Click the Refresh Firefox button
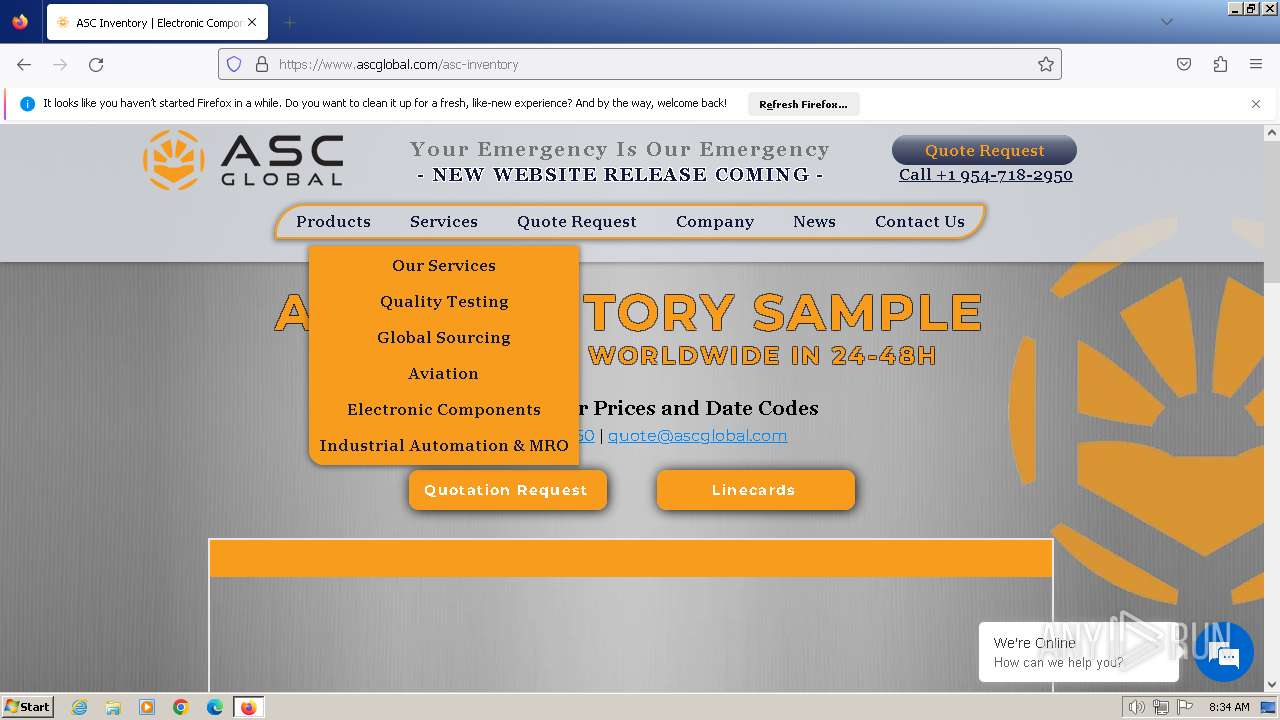The height and width of the screenshot is (720, 1280). 803,104
